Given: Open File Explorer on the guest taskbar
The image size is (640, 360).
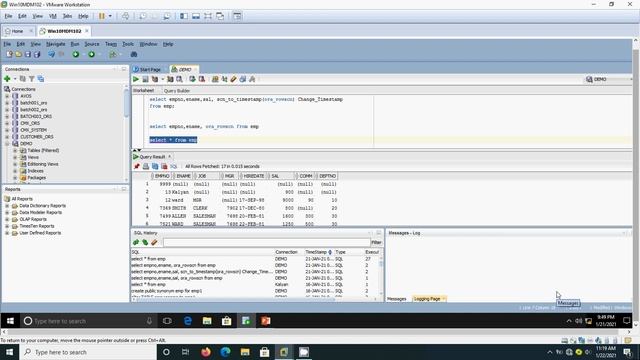Looking at the screenshot, I should (207, 321).
